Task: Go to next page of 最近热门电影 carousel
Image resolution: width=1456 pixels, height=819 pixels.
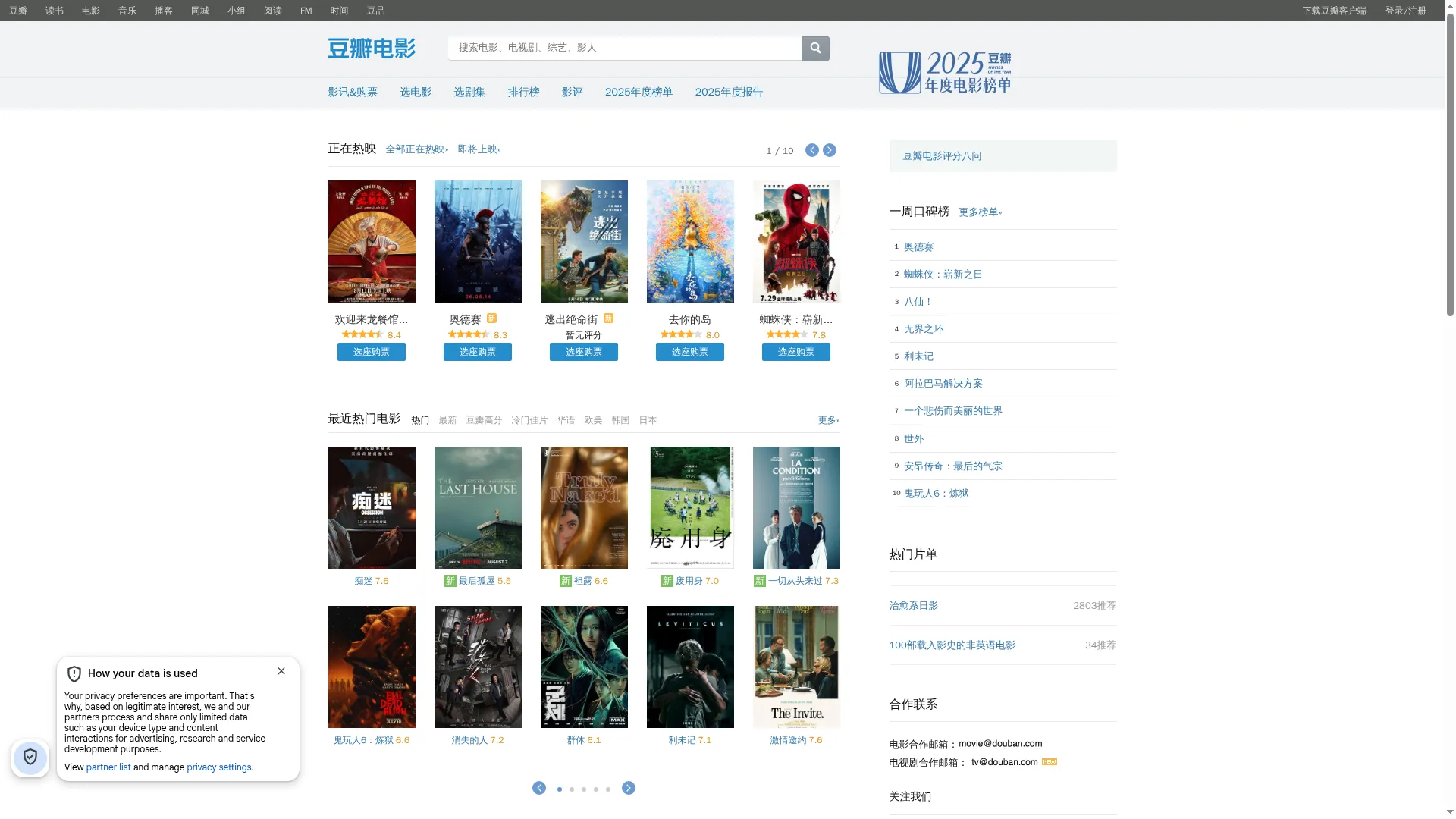Action: click(629, 788)
